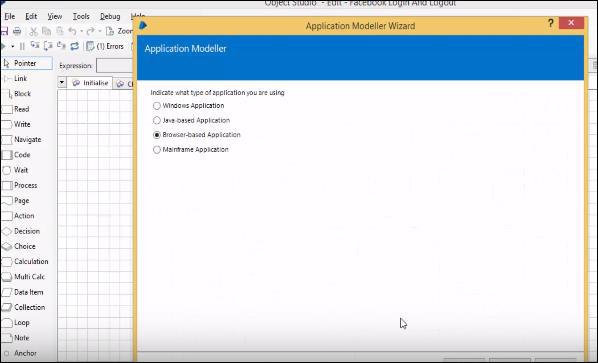
Task: Click the Zoom page icon
Action: [110, 31]
